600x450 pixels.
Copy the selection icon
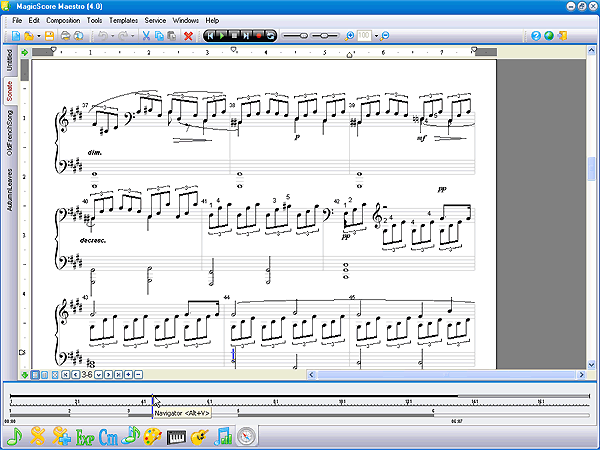pyautogui.click(x=159, y=36)
